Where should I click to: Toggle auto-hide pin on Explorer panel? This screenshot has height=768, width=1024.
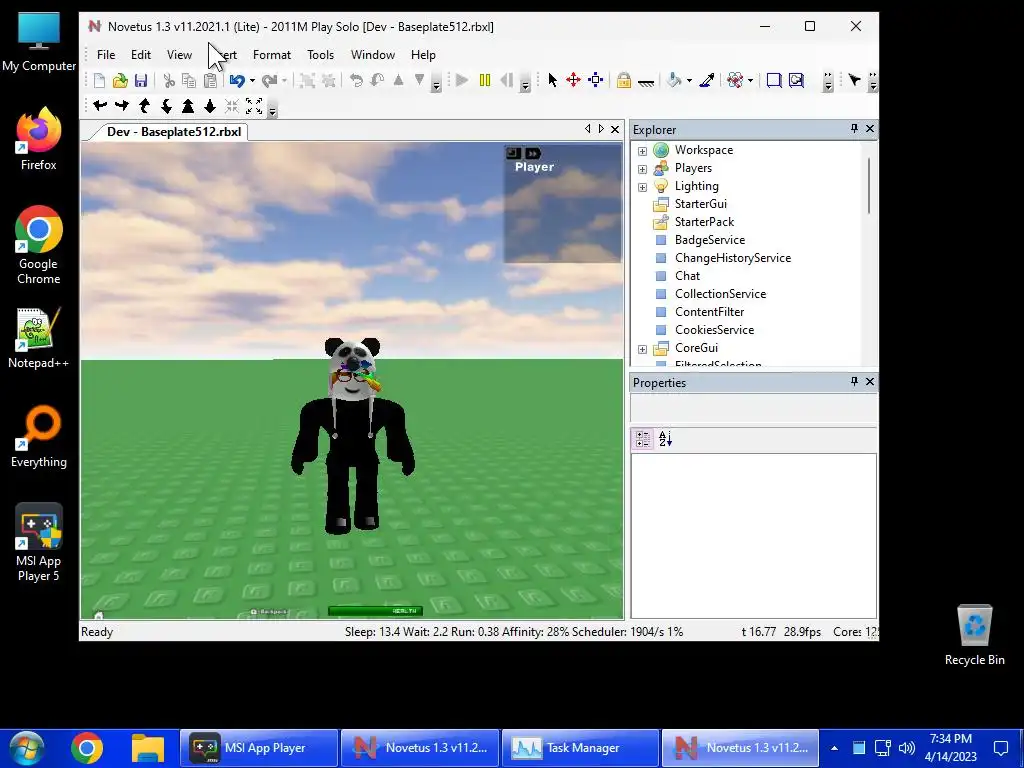854,129
